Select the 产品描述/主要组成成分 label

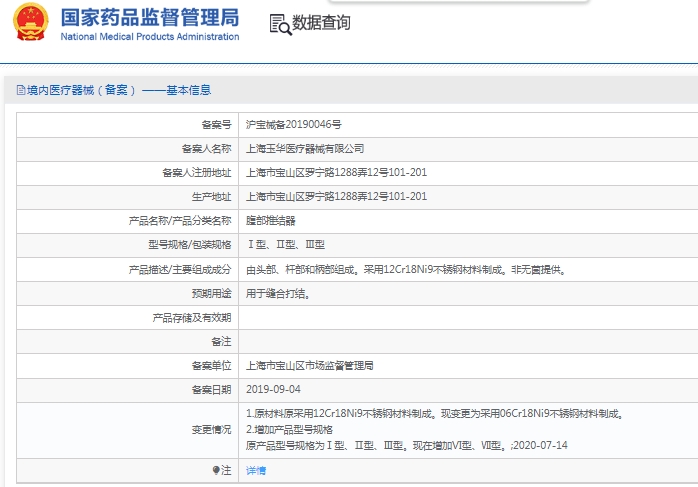click(x=180, y=269)
